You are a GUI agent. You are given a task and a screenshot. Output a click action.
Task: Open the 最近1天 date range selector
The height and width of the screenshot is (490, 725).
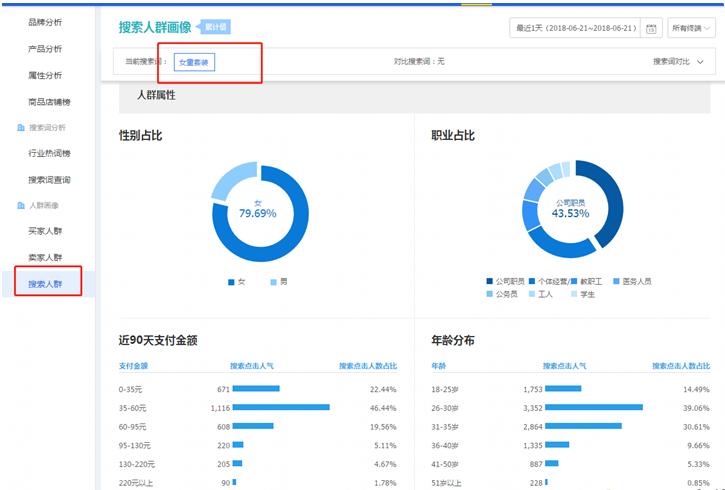pos(576,28)
